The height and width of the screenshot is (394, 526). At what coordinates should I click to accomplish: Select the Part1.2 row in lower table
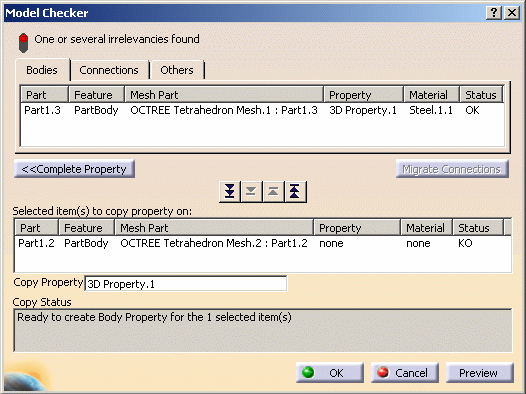pos(262,243)
